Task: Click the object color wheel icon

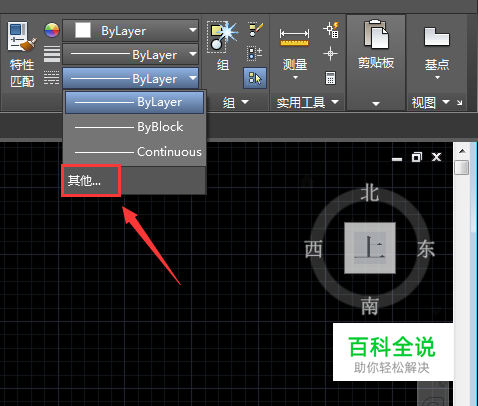Action: (x=52, y=31)
